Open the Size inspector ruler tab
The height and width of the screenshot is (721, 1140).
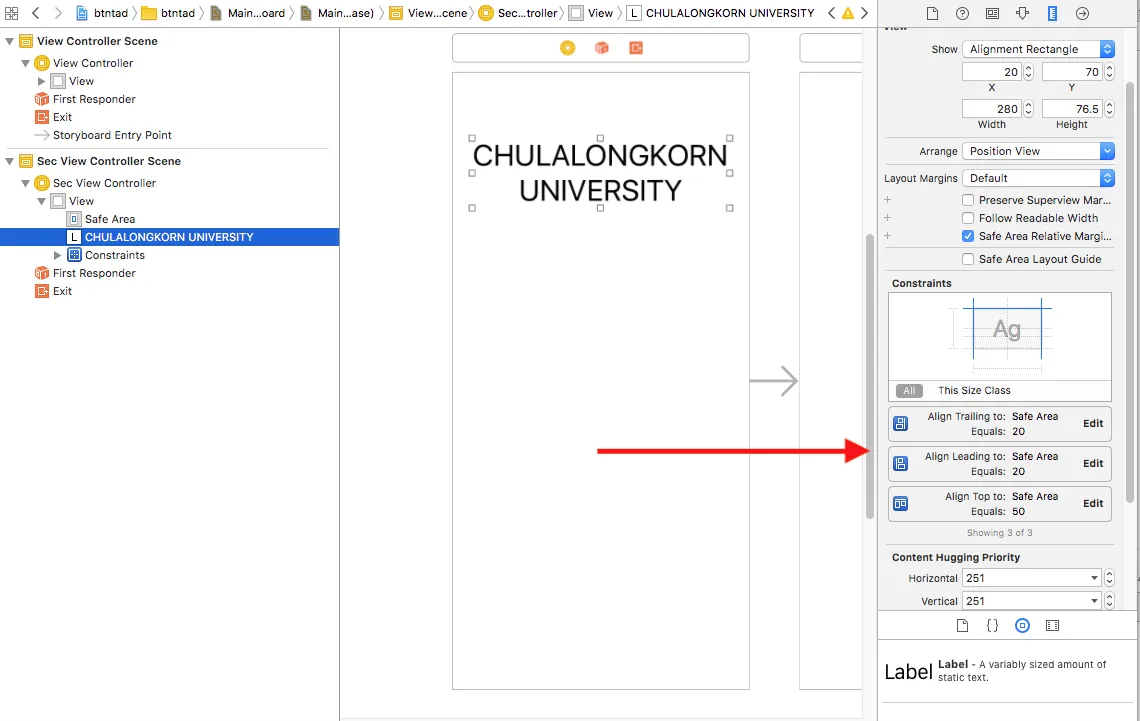coord(1052,13)
